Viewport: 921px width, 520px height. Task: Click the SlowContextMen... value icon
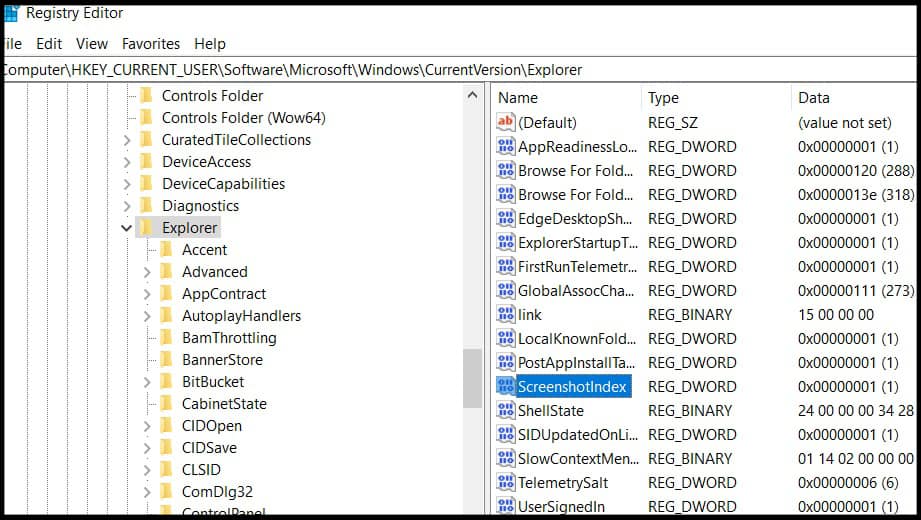click(505, 458)
